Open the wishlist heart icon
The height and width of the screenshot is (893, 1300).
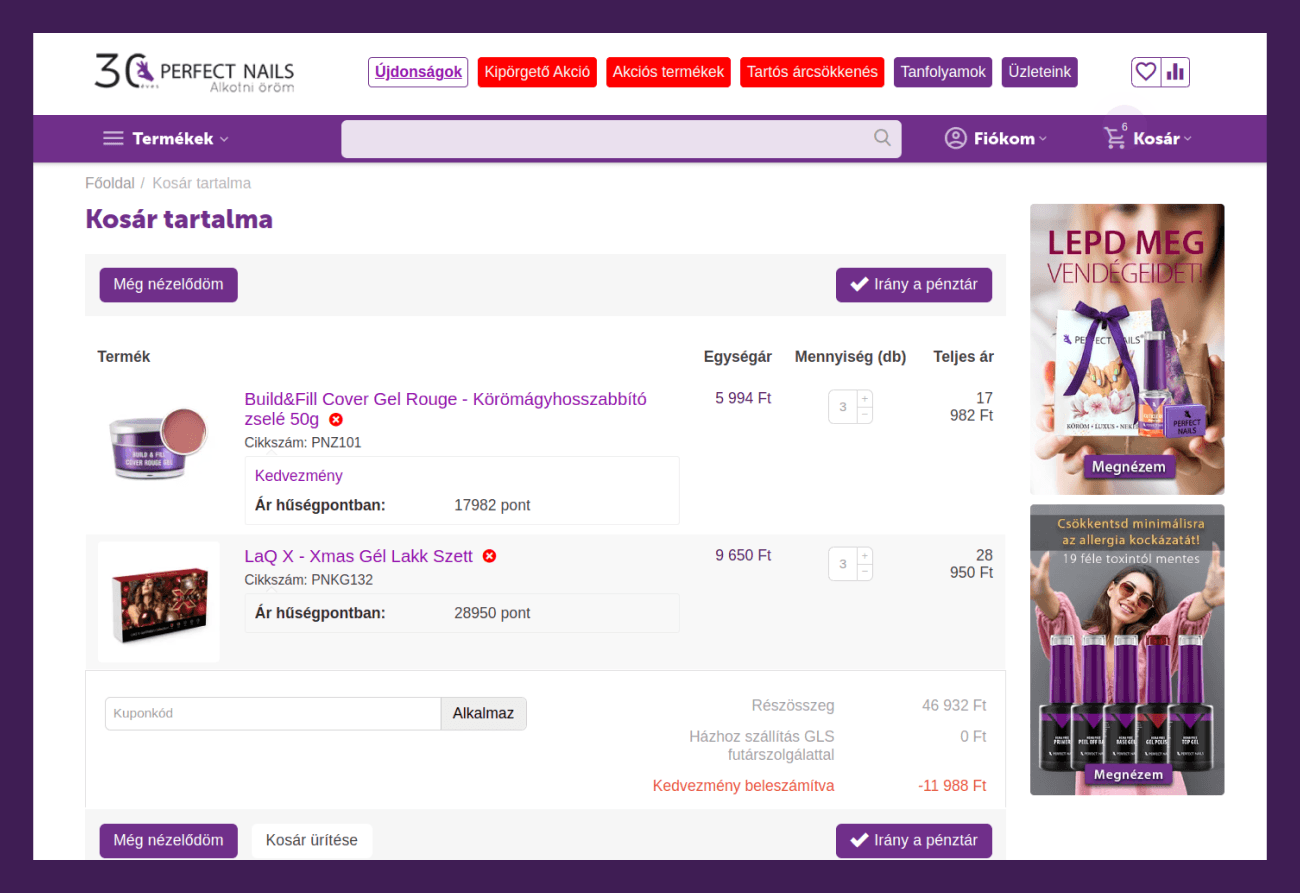(1146, 72)
